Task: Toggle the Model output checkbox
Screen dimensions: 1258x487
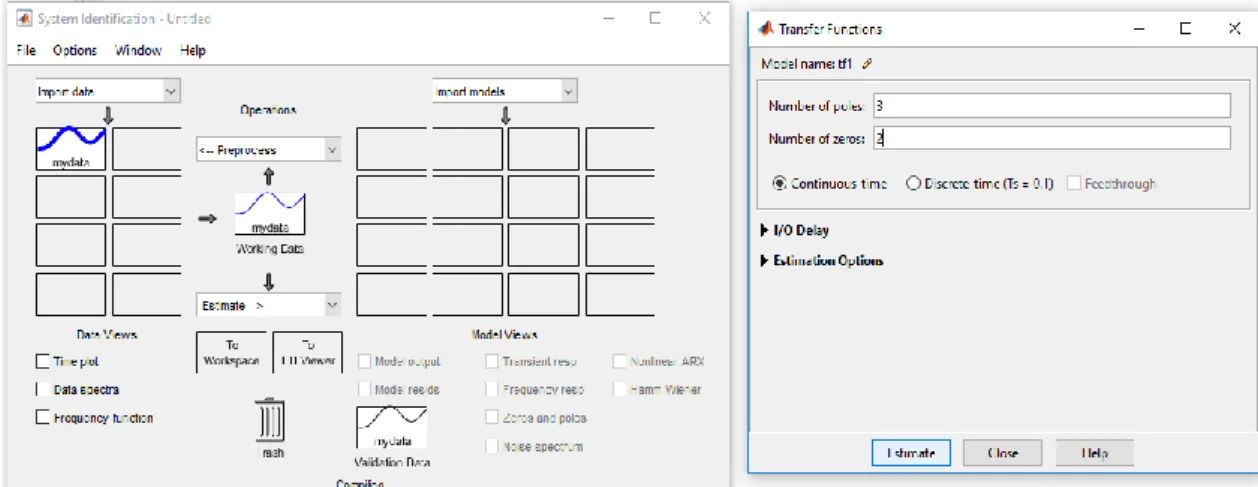Action: coord(364,361)
